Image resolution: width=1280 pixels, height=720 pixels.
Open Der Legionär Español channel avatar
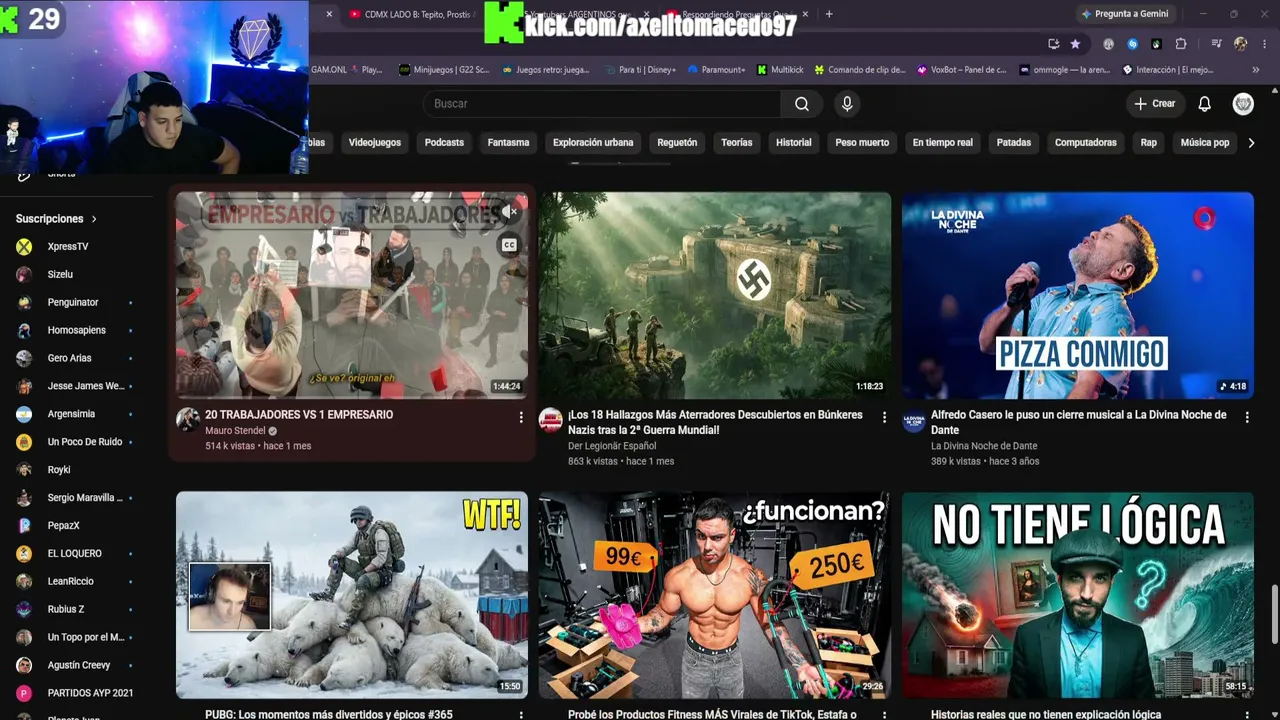[551, 420]
